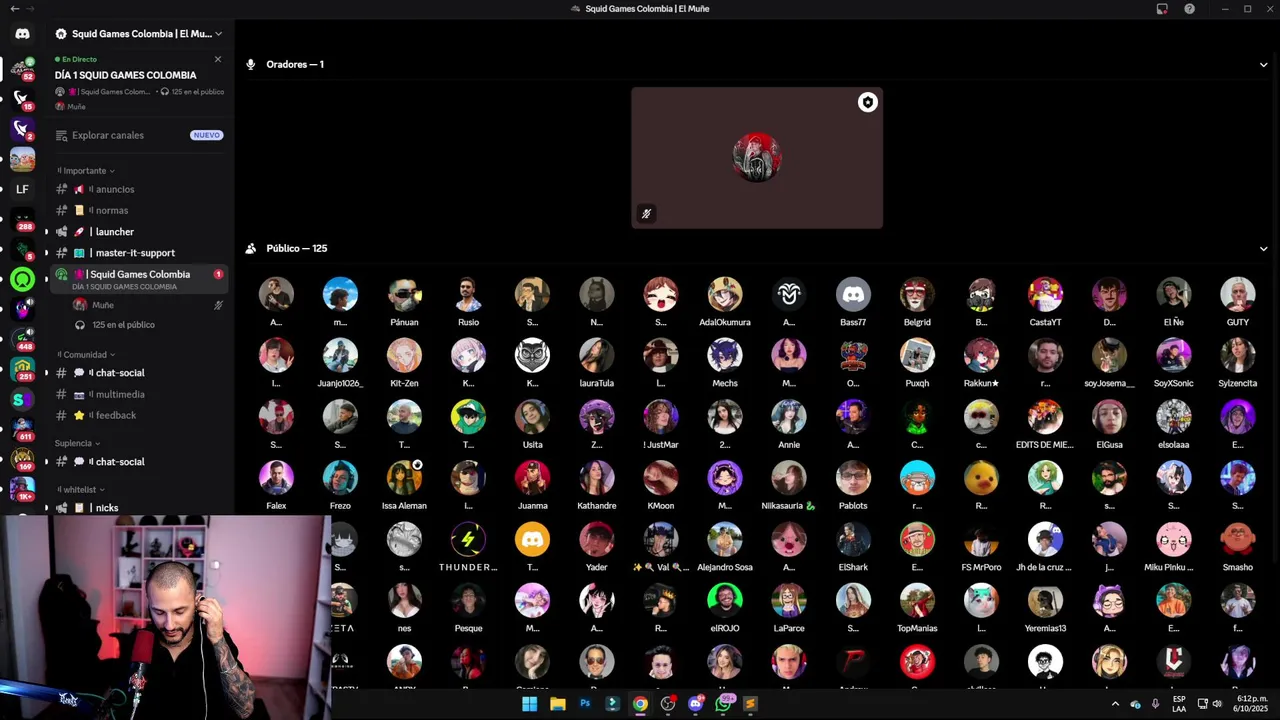1280x720 pixels.
Task: Open DÍA 1 SQUID GAMES COLOMBIA event title
Action: pyautogui.click(x=125, y=75)
